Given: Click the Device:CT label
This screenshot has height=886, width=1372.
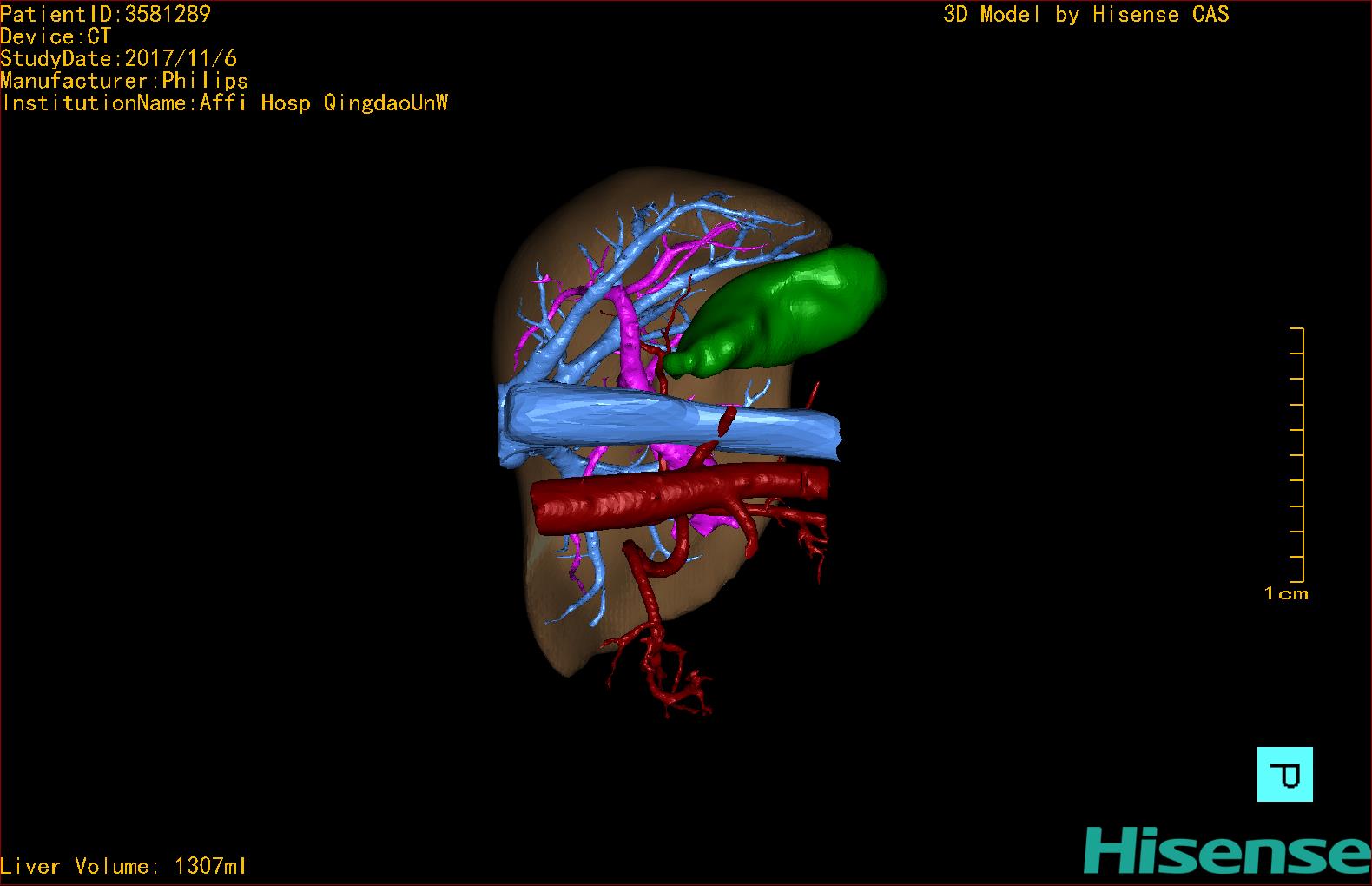Looking at the screenshot, I should point(56,36).
